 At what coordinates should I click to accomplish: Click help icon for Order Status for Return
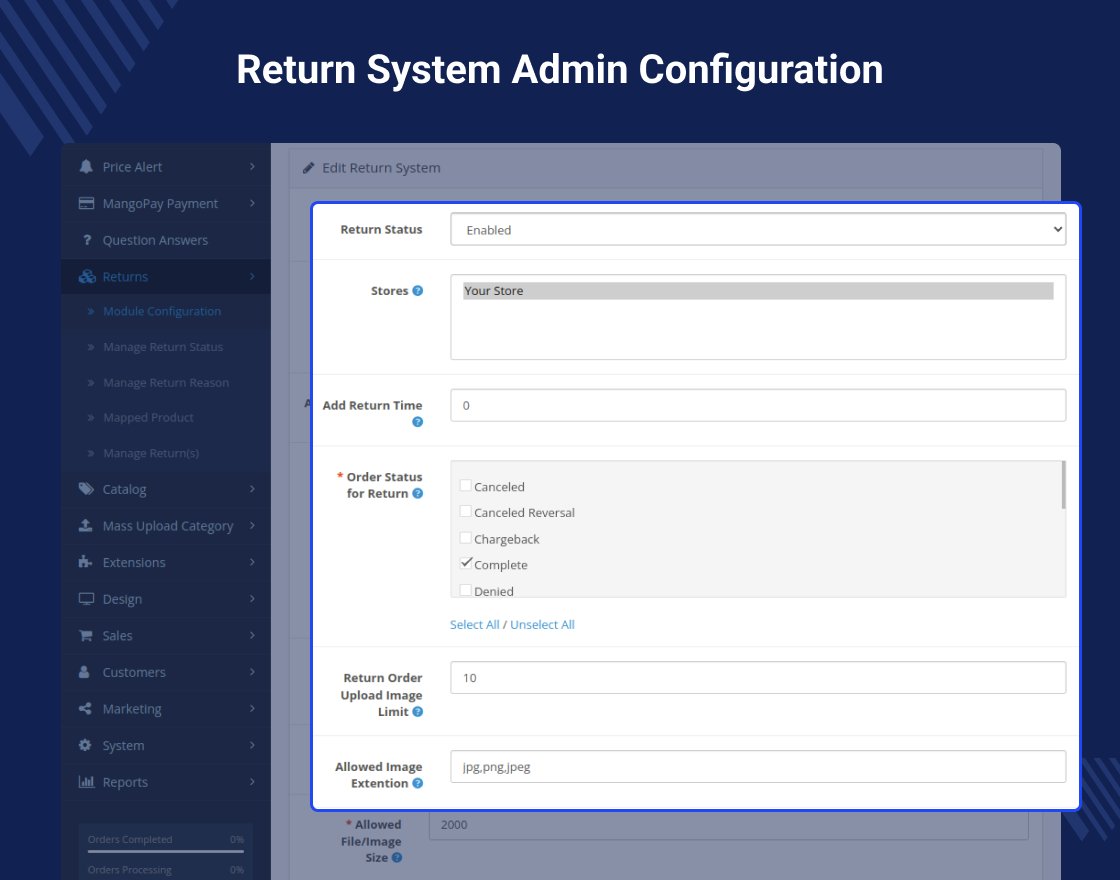(418, 494)
